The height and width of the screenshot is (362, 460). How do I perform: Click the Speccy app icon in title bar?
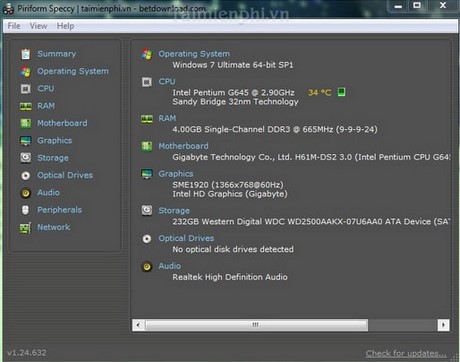coord(8,9)
